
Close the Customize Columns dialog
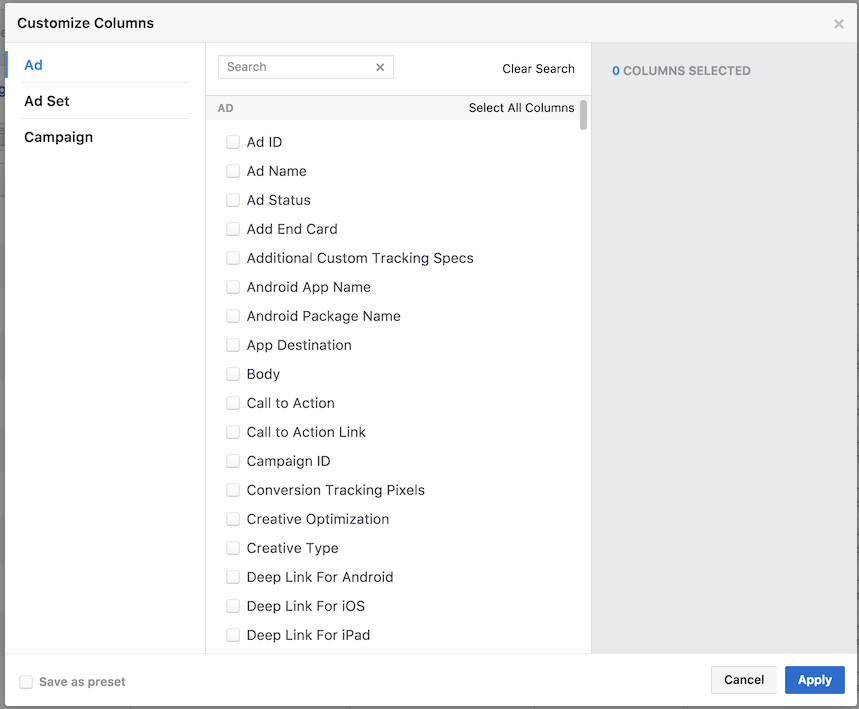[x=838, y=24]
